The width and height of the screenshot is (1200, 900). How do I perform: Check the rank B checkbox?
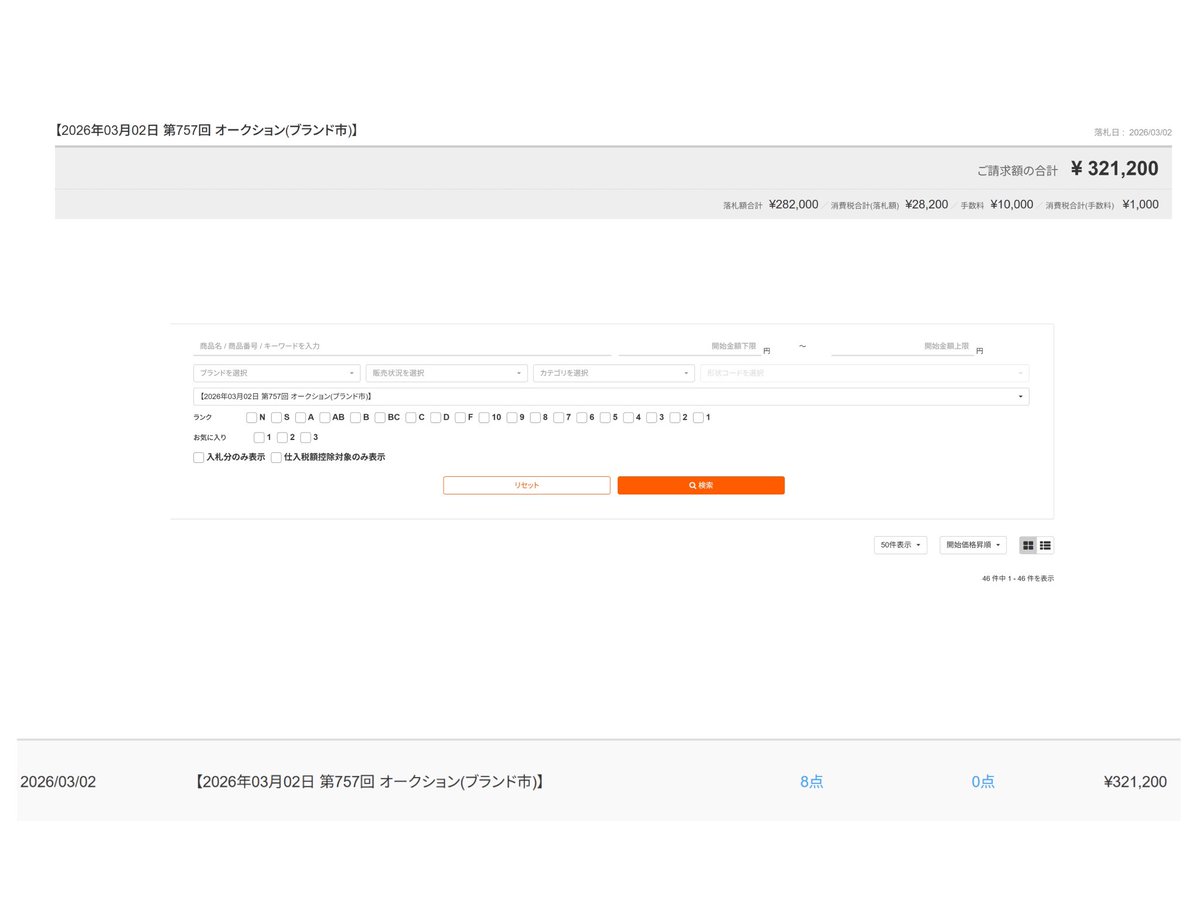(356, 417)
